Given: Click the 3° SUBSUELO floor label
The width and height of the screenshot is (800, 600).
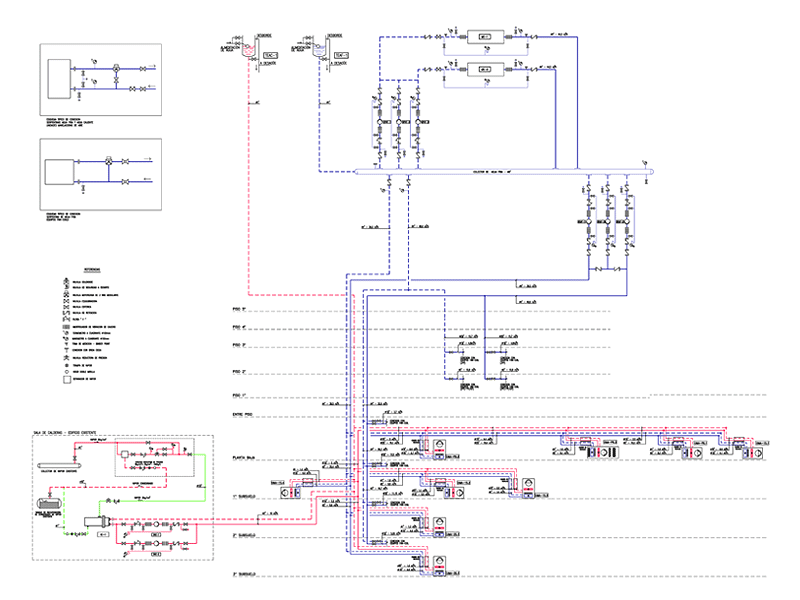Looking at the screenshot, I should [x=247, y=576].
